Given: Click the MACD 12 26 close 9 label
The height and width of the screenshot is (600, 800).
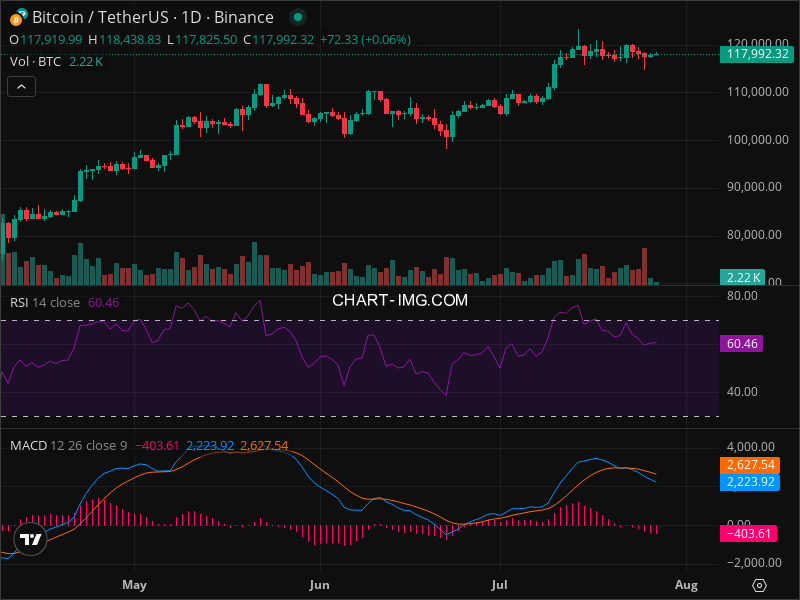Looking at the screenshot, I should tap(68, 445).
